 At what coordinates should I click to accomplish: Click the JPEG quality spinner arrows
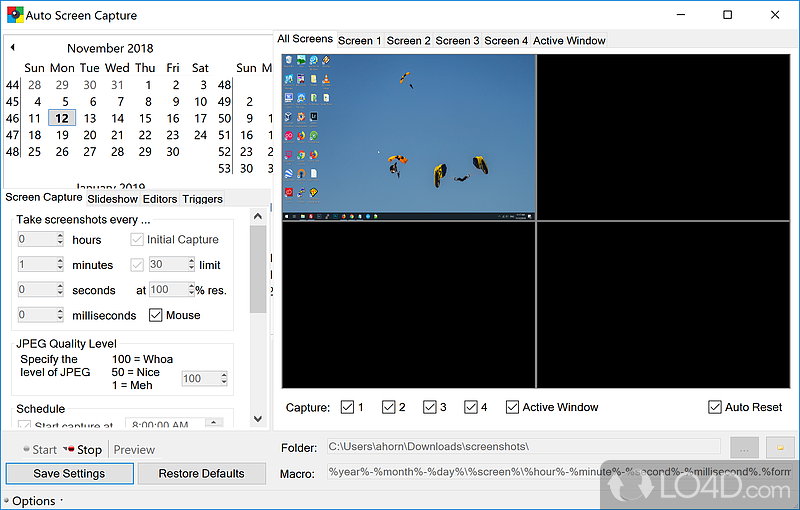(x=224, y=378)
